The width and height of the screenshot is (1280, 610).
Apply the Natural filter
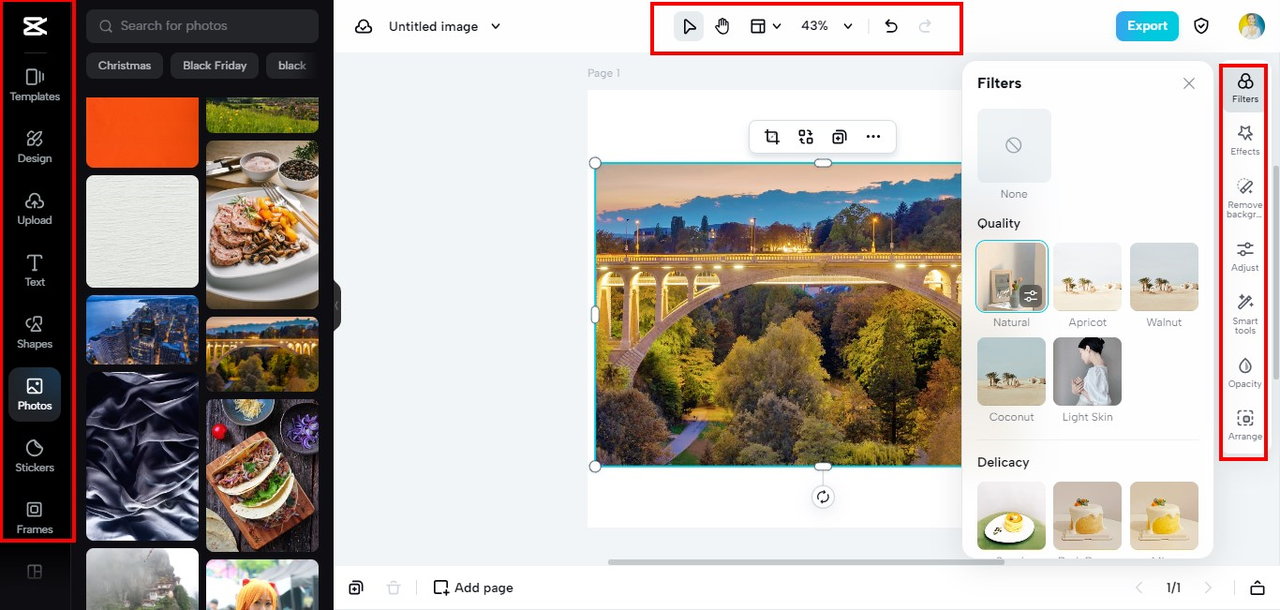[x=1011, y=276]
